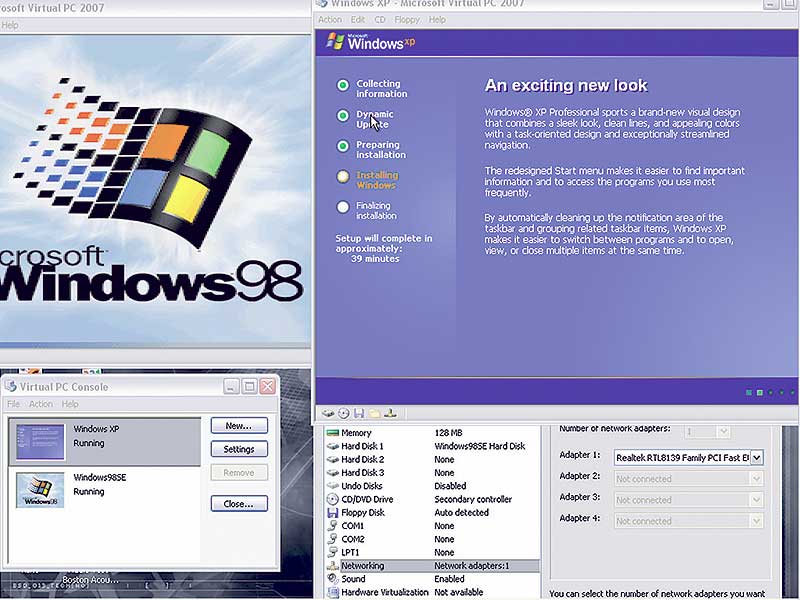The width and height of the screenshot is (800, 600).
Task: Click the Virtual PC Console title bar icon
Action: pyautogui.click(x=11, y=386)
